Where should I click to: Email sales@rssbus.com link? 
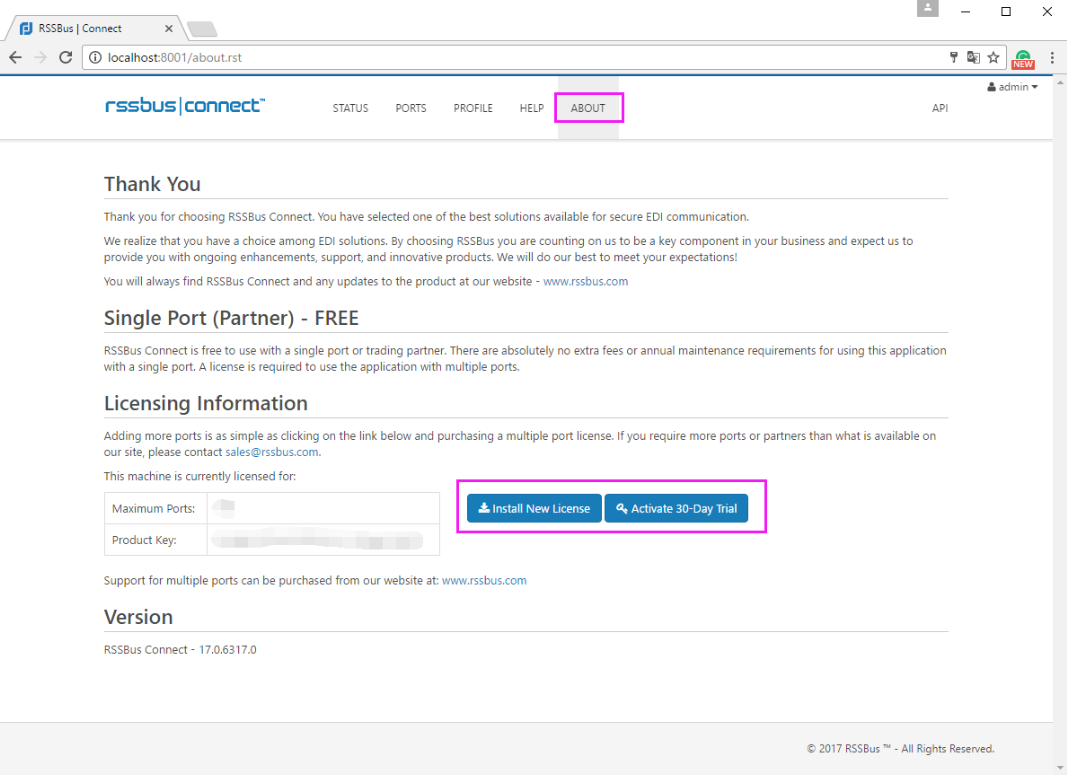point(272,452)
